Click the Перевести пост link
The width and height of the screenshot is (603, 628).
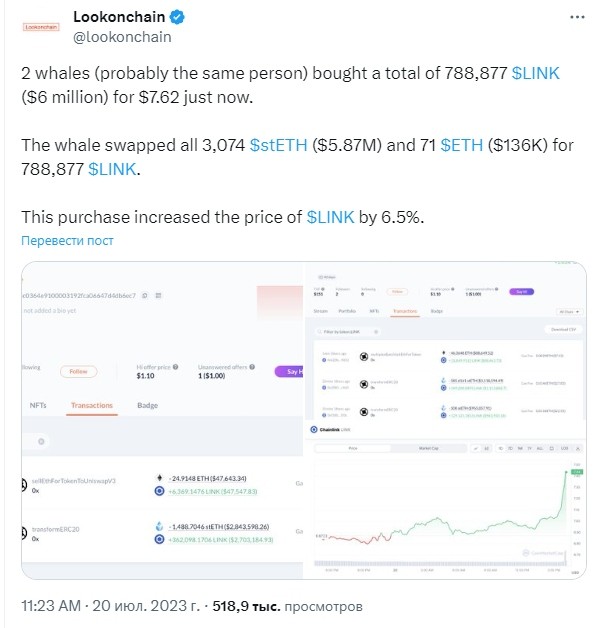pos(67,240)
